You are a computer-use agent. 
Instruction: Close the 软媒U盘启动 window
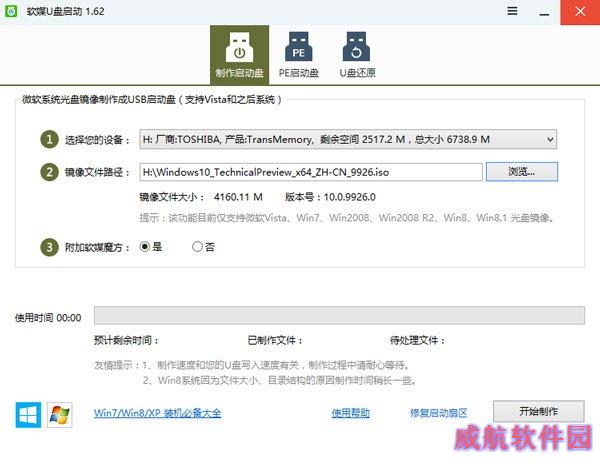[580, 12]
